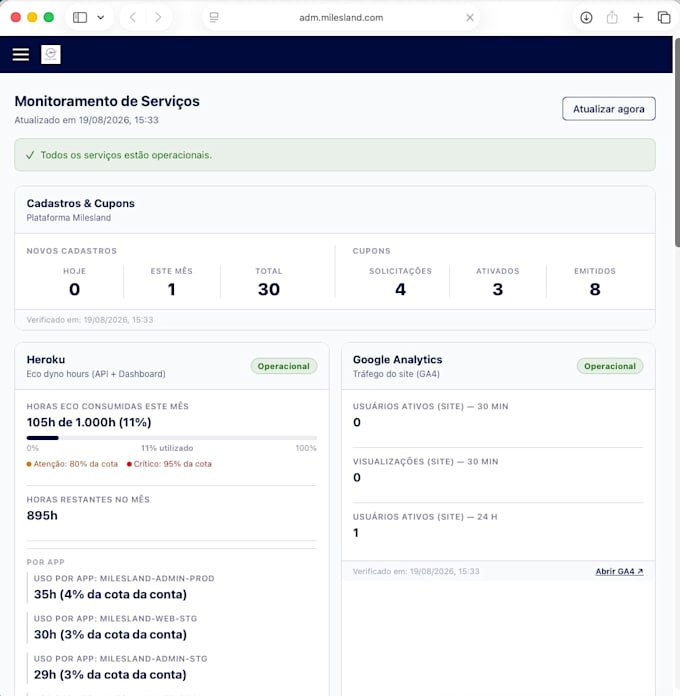Click 'Atualizado em 19/08/2026, 15:33' text
This screenshot has width=680, height=696.
[x=87, y=120]
